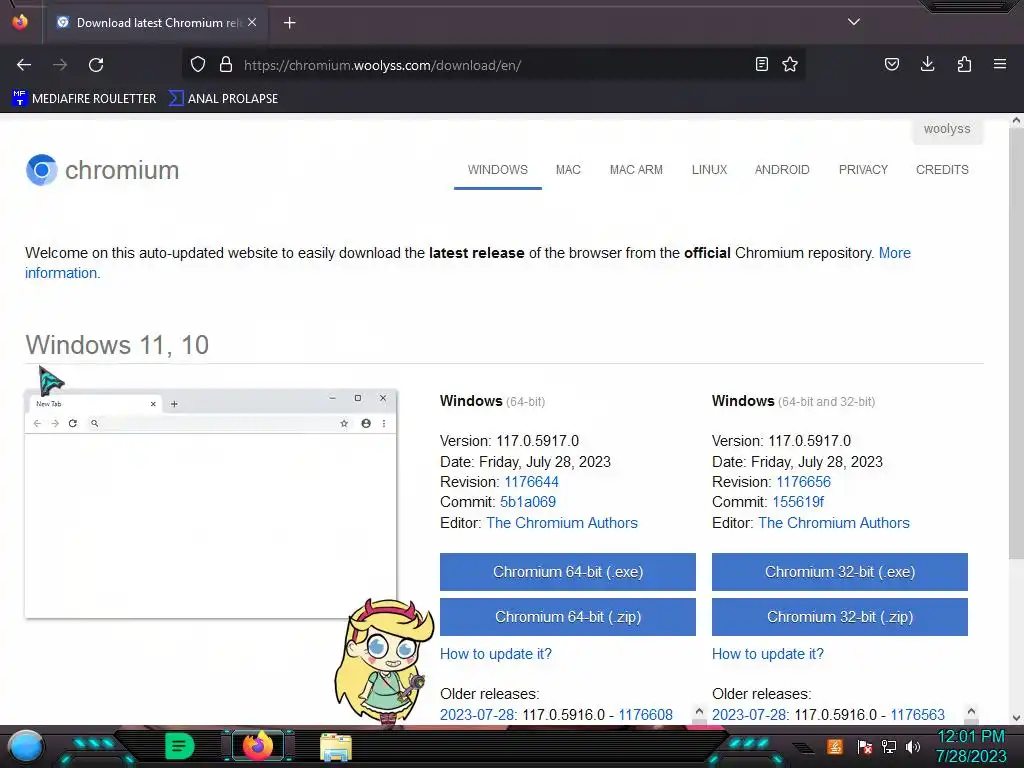The image size is (1024, 768).
Task: Open the CREDITS tab
Action: pos(942,170)
